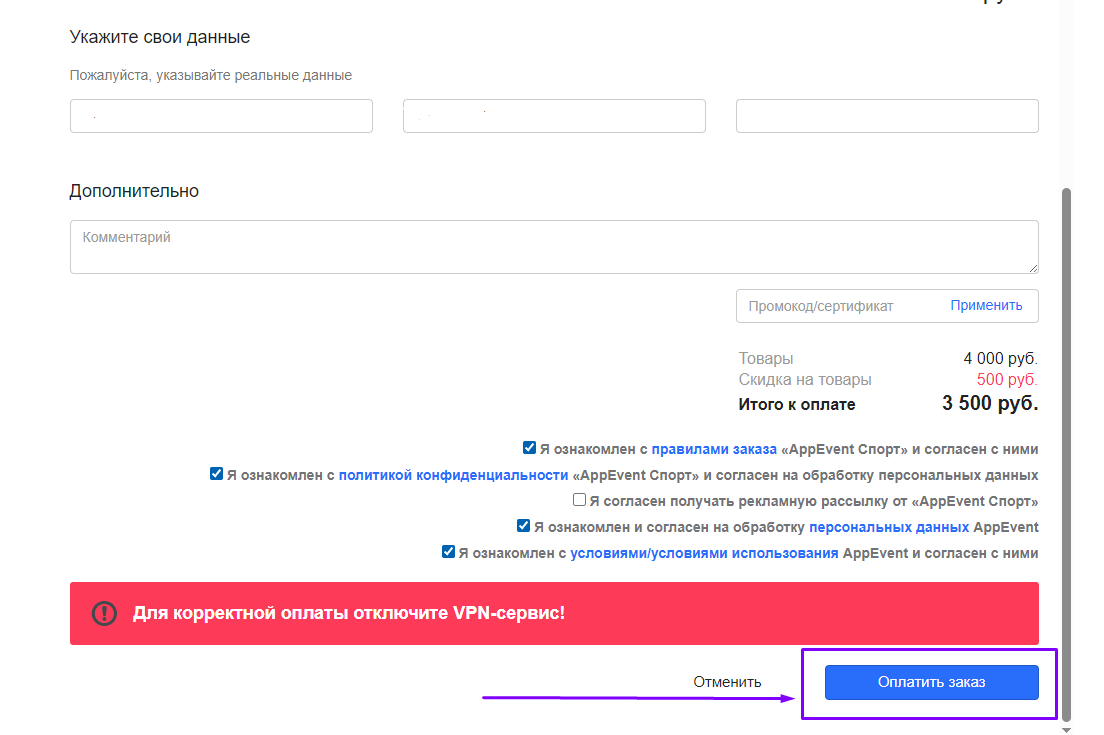Click the scrollbar down arrow
The image size is (1104, 735).
(x=1066, y=729)
